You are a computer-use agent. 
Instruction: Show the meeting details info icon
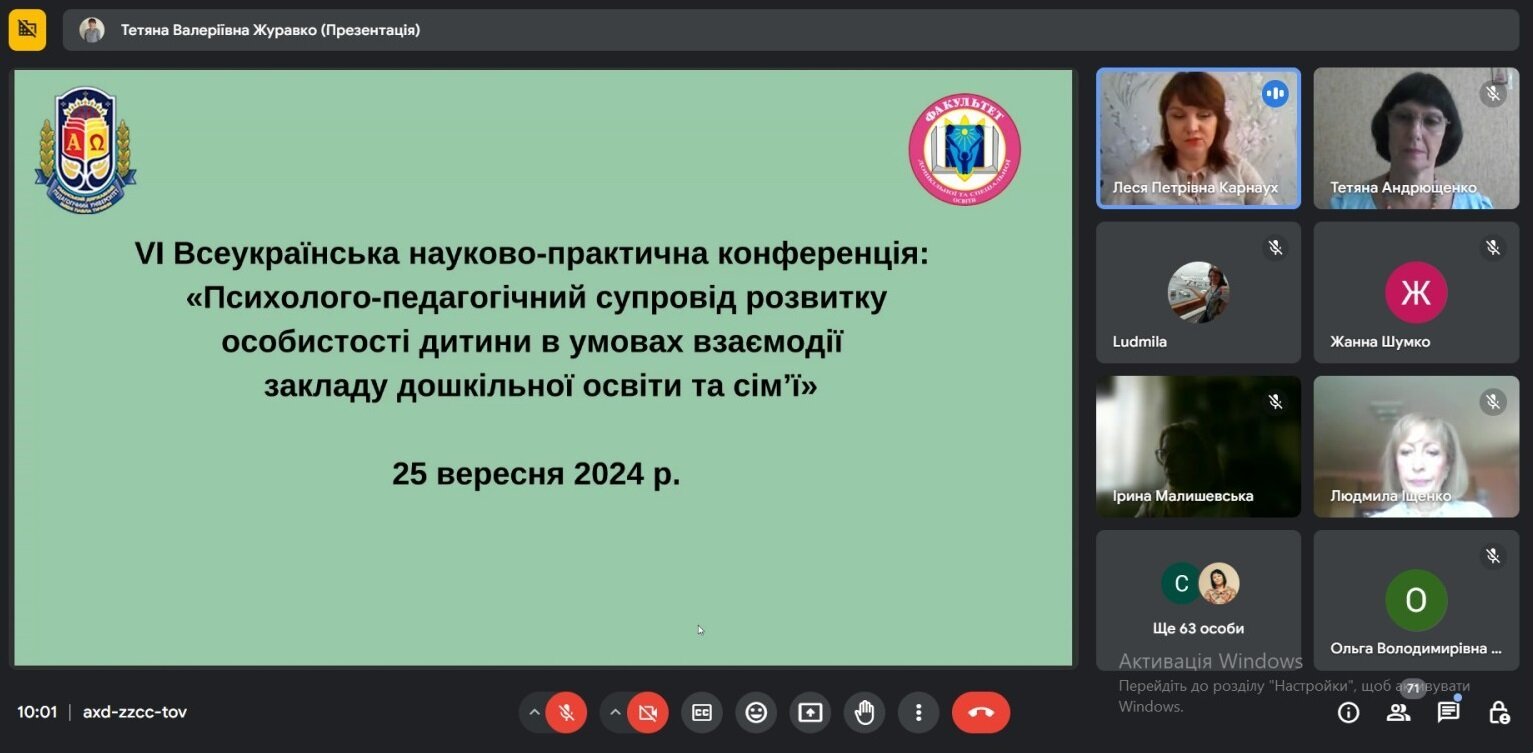[x=1348, y=713]
